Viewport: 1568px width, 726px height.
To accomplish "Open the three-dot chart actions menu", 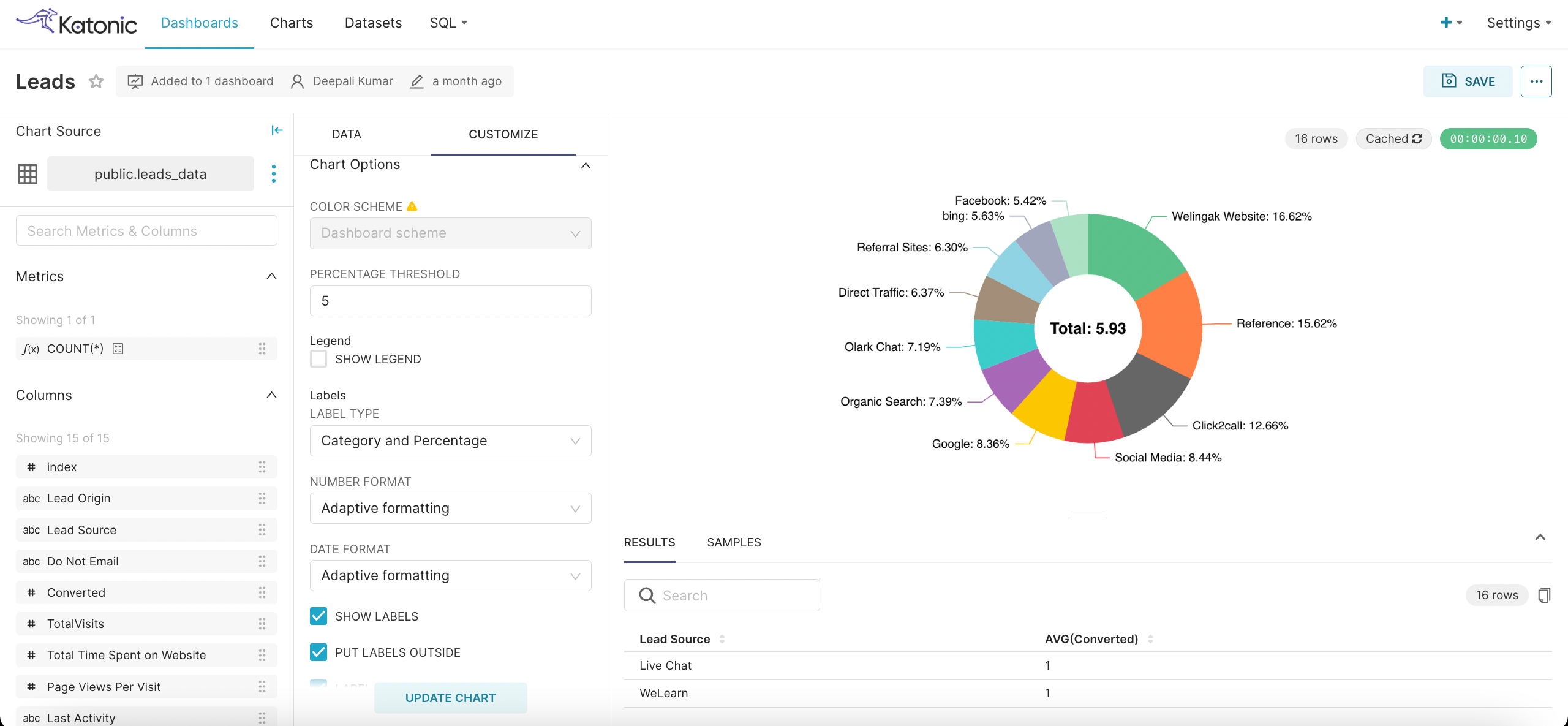I will point(1536,81).
